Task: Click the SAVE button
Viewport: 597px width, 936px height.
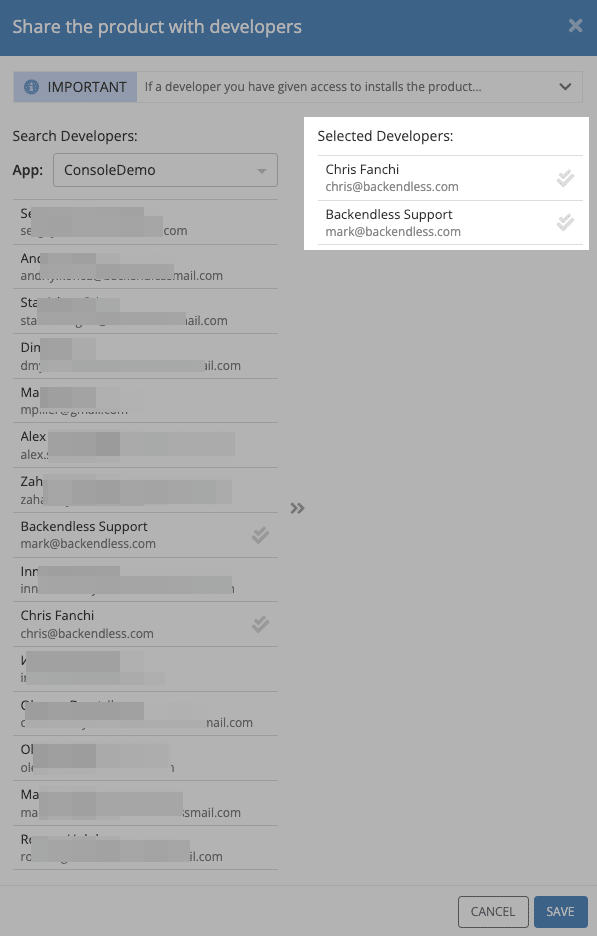Action: click(561, 912)
